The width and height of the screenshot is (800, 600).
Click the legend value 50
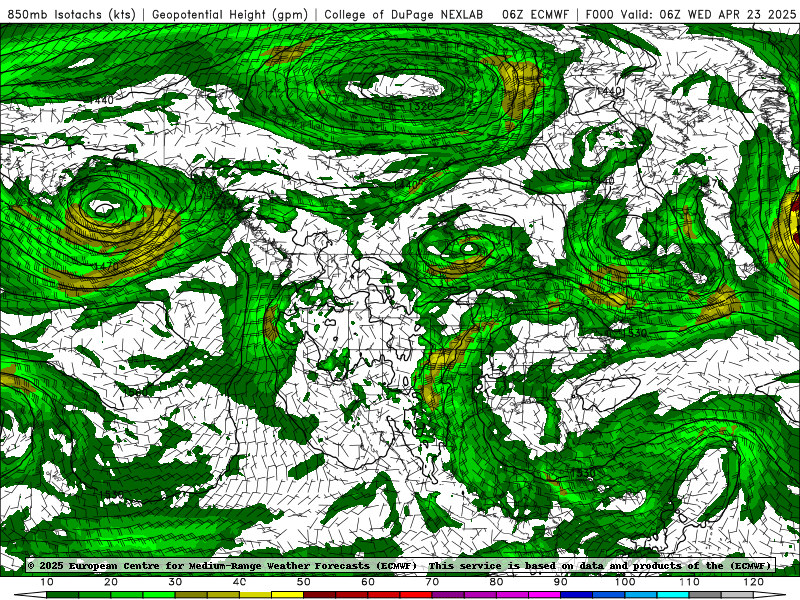tap(304, 582)
